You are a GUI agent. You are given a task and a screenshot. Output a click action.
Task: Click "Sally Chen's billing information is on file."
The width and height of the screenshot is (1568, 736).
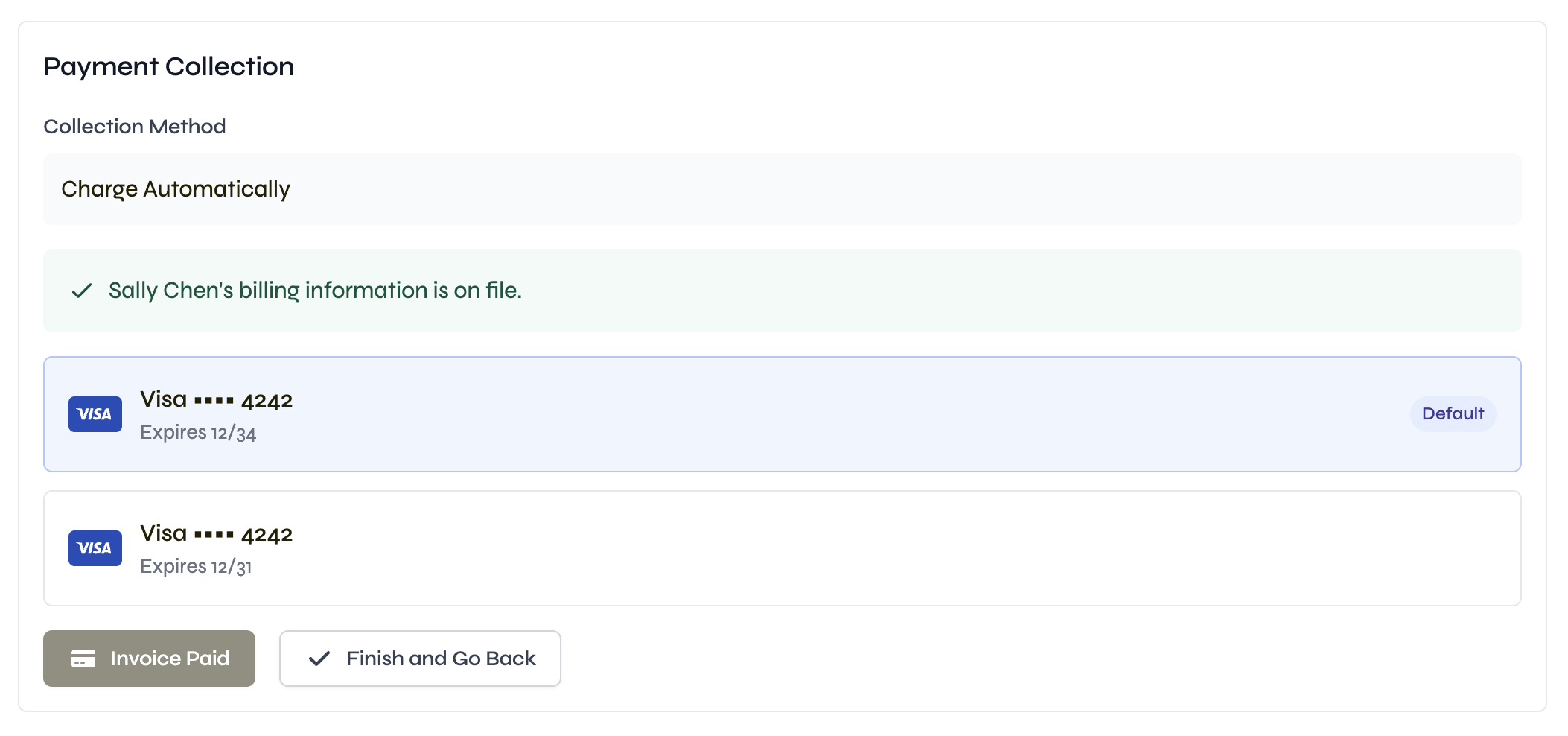point(315,291)
